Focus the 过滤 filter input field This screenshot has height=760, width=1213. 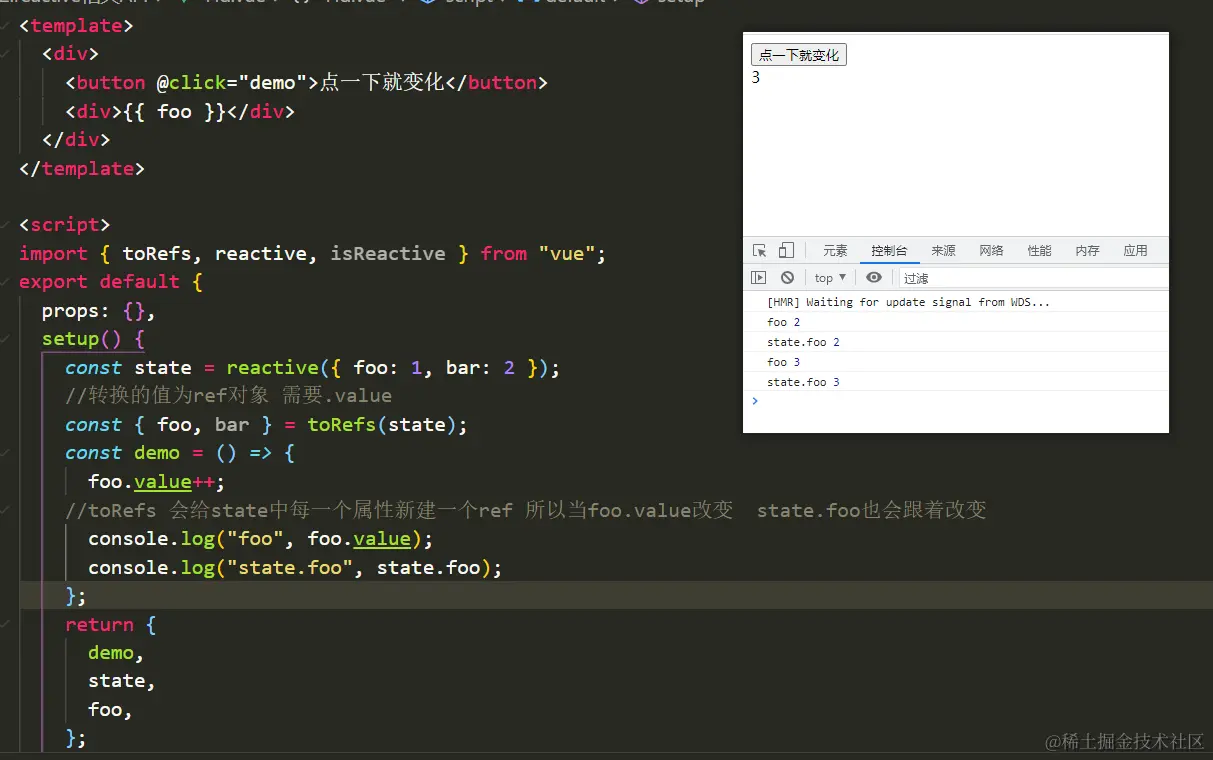click(1033, 278)
